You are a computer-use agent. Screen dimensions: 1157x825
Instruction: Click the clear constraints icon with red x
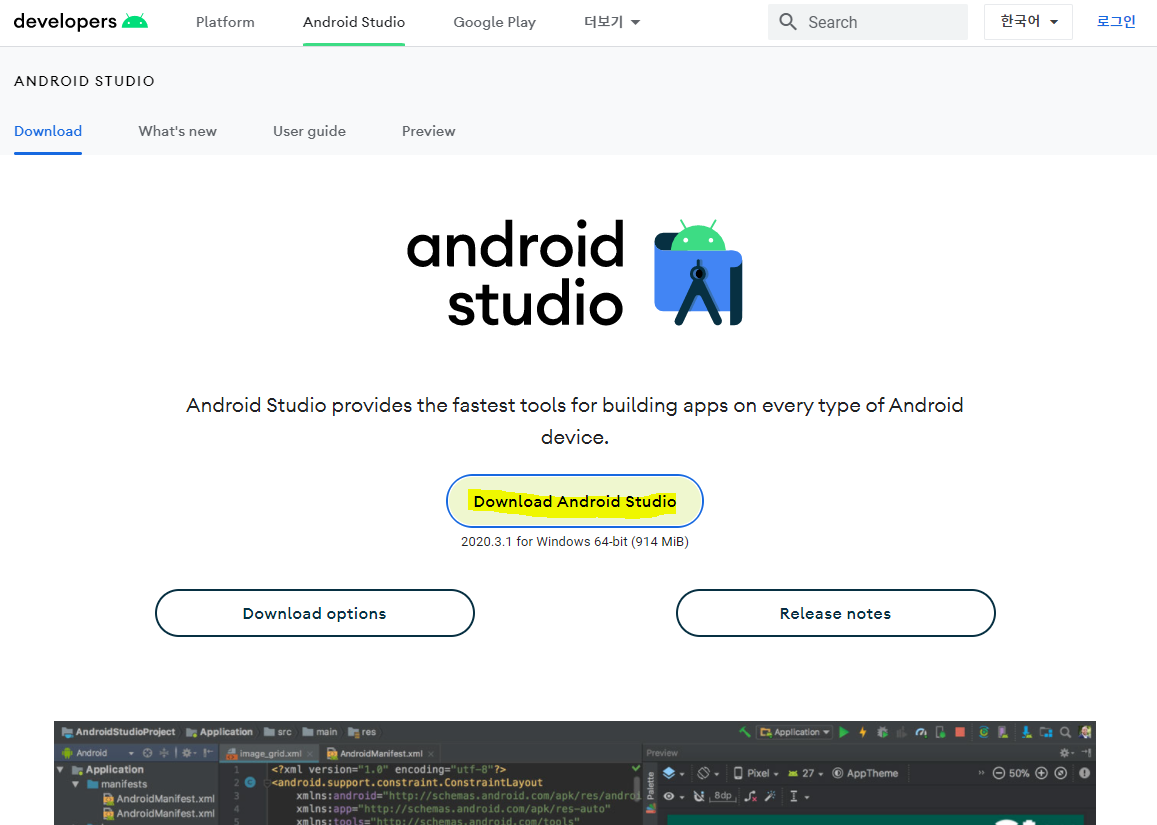click(750, 795)
